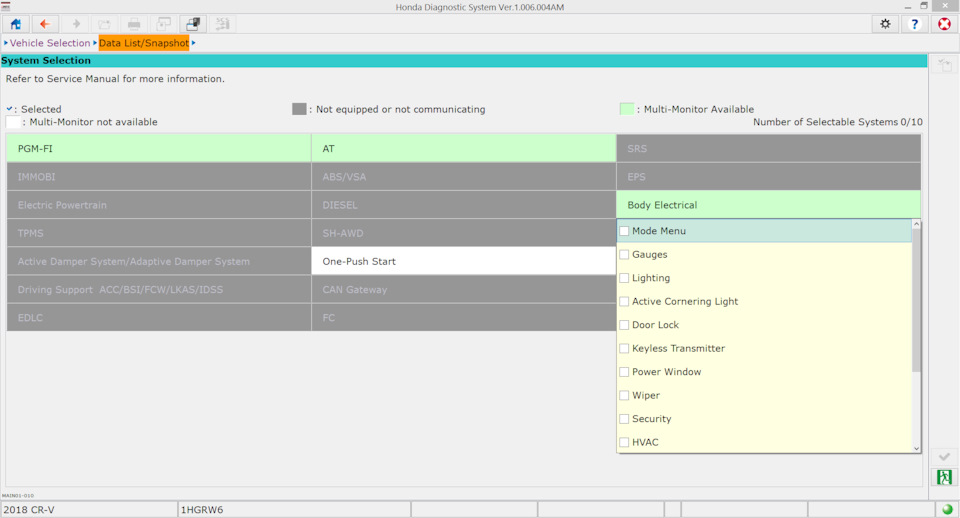Click the grayed EPS system cell

768,177
